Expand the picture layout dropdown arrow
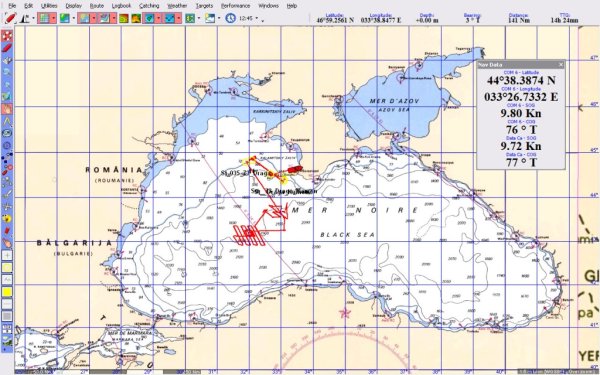 coord(219,18)
